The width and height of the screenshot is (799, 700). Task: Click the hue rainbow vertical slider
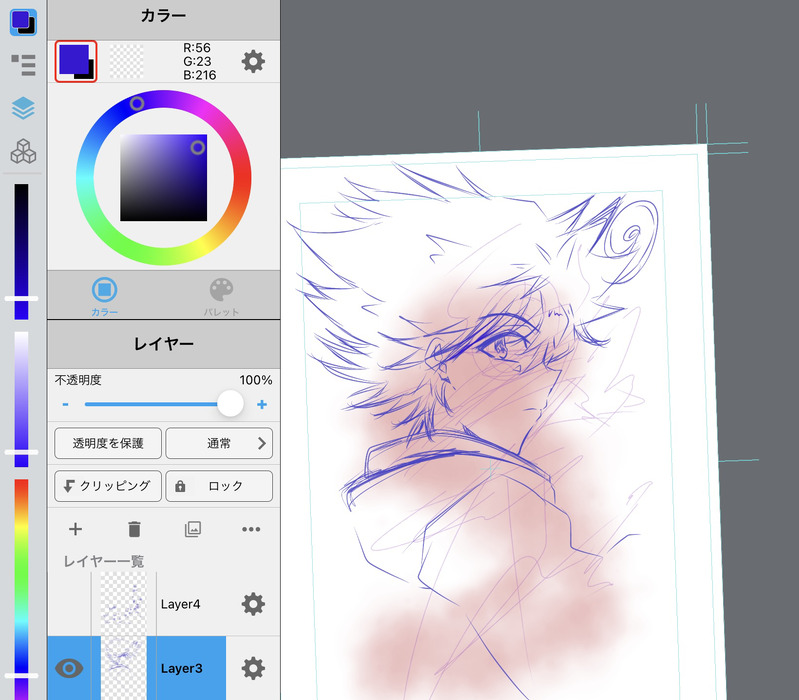point(21,589)
